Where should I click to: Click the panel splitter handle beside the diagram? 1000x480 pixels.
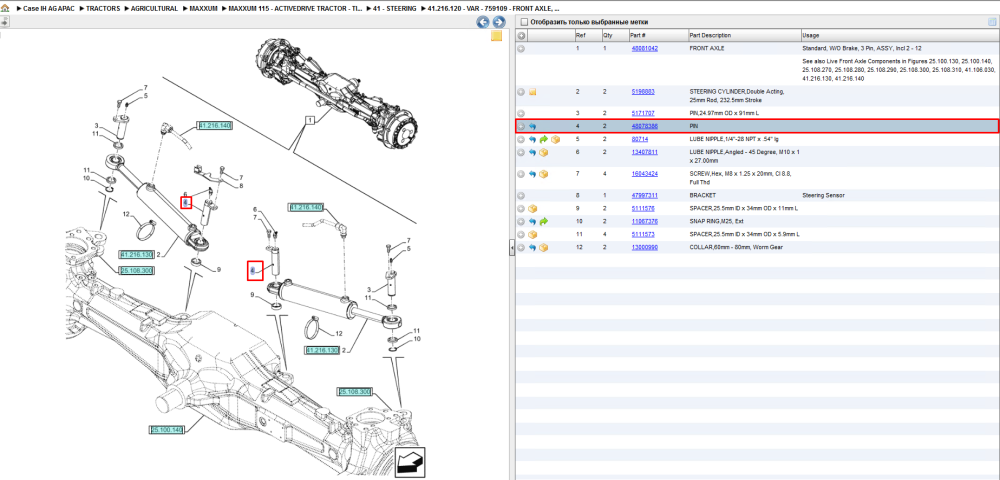511,248
